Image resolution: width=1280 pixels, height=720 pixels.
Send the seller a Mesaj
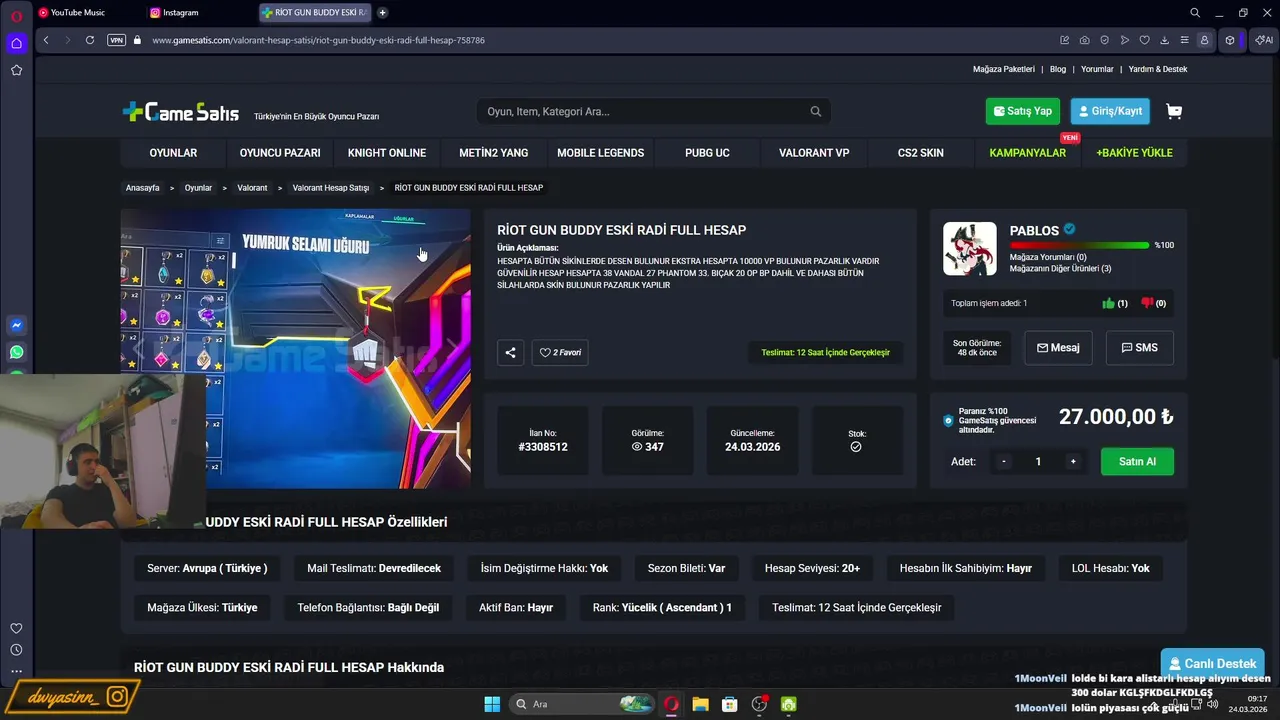[x=1058, y=348]
